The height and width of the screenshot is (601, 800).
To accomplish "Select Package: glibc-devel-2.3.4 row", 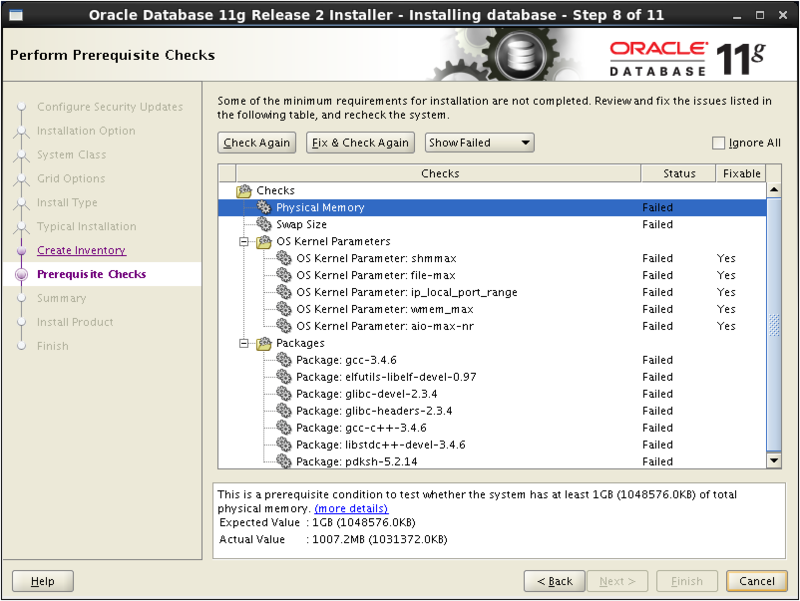I will [492, 393].
